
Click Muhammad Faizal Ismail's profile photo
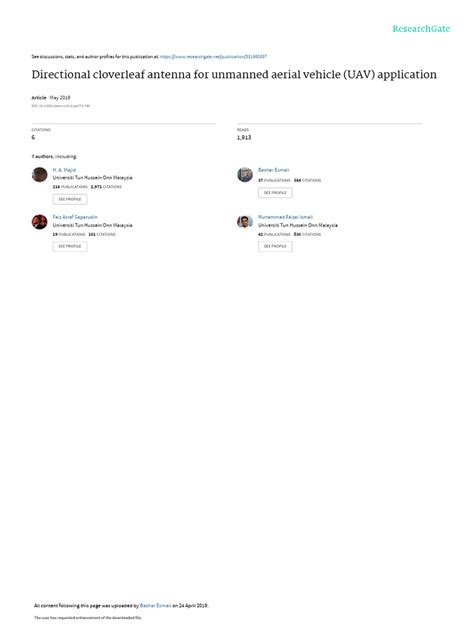pyautogui.click(x=245, y=222)
